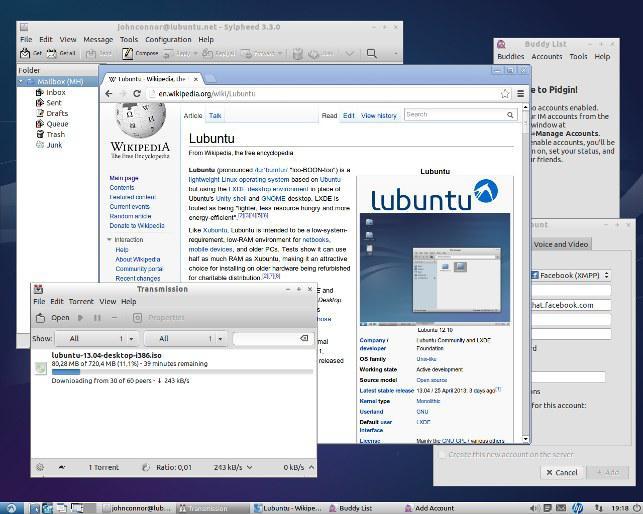643x514 pixels.
Task: Click the Search magnifier icon in Sylpheed toolbar
Action: 372,53
